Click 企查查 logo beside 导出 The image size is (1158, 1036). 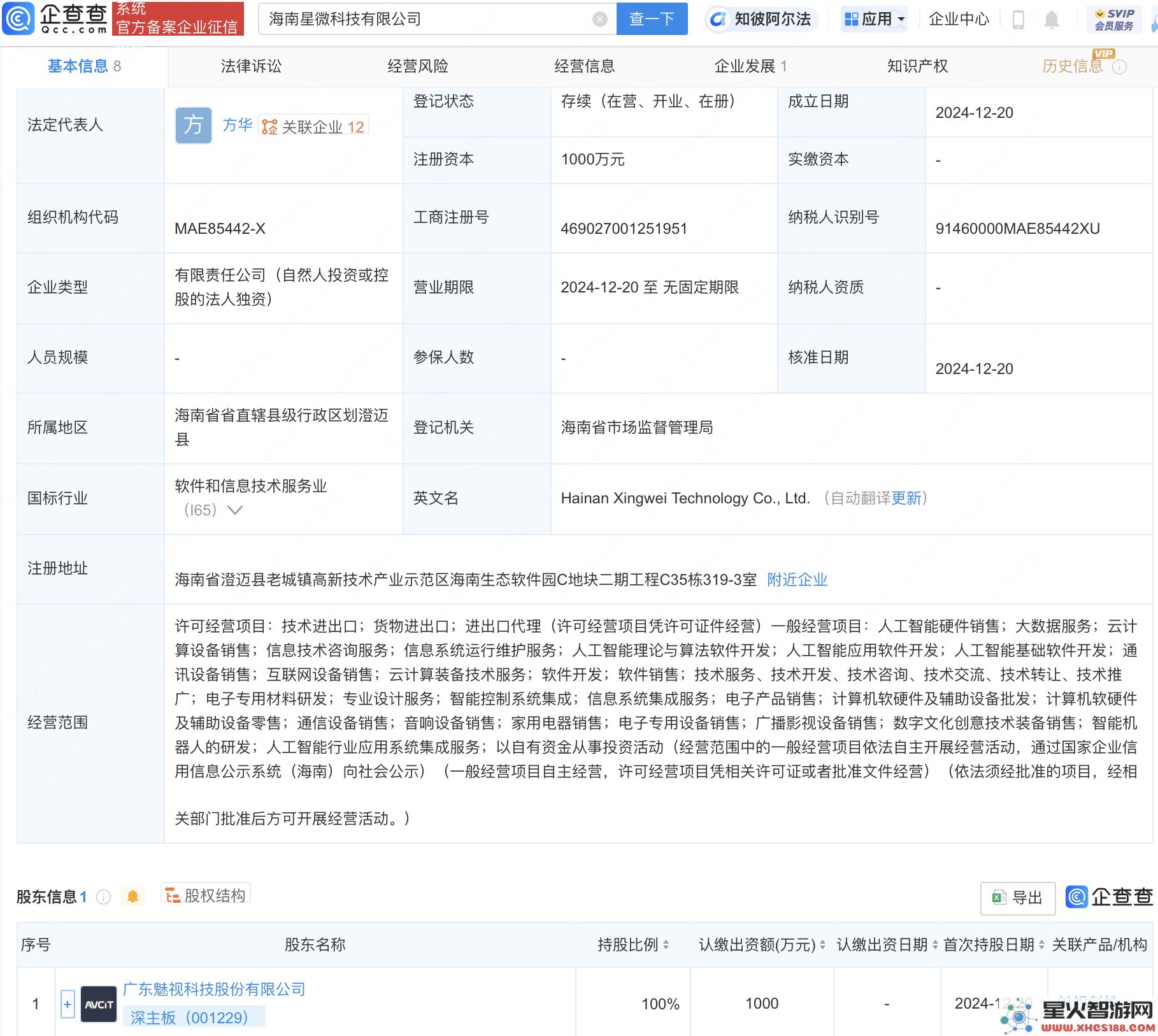[x=1109, y=897]
